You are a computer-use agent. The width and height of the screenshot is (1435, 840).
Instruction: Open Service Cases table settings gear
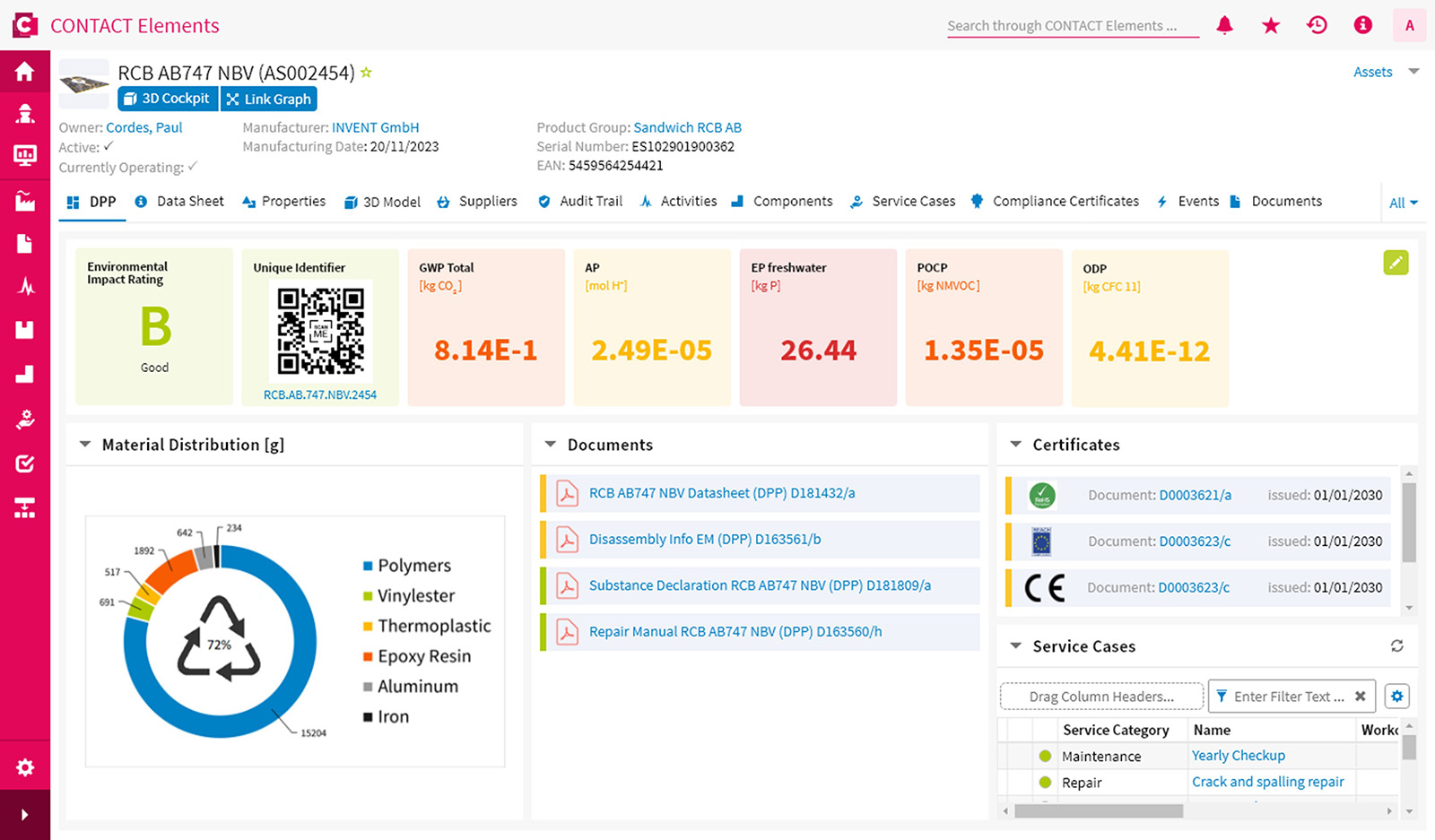coord(1396,697)
